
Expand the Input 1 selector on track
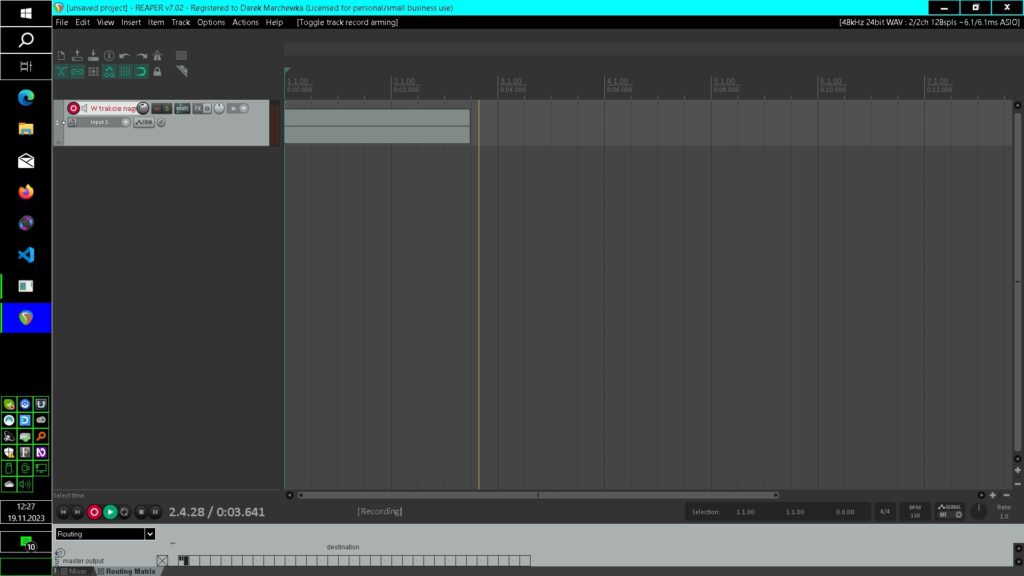126,122
